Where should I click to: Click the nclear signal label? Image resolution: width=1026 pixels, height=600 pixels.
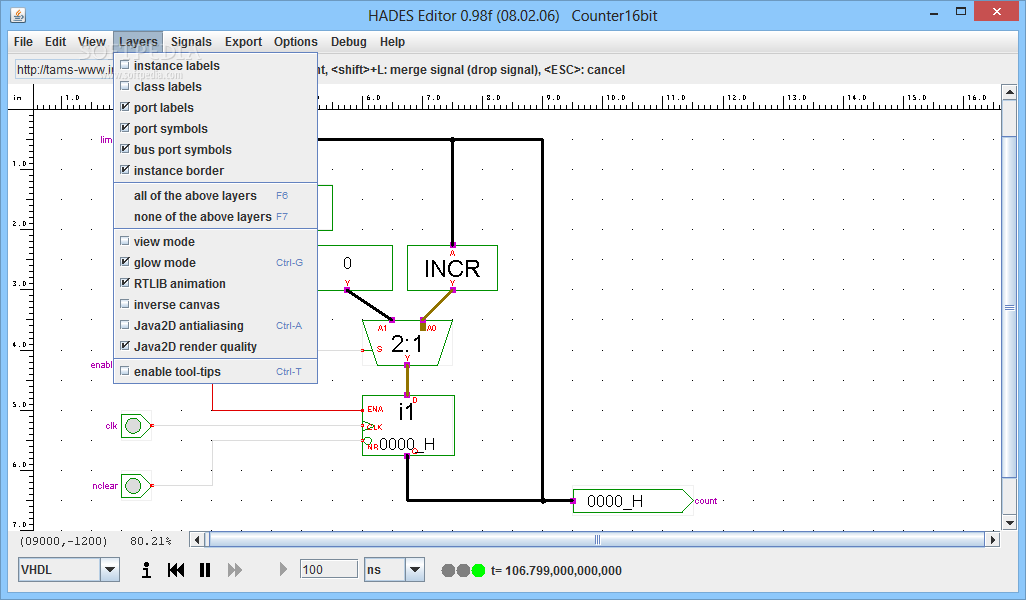105,485
